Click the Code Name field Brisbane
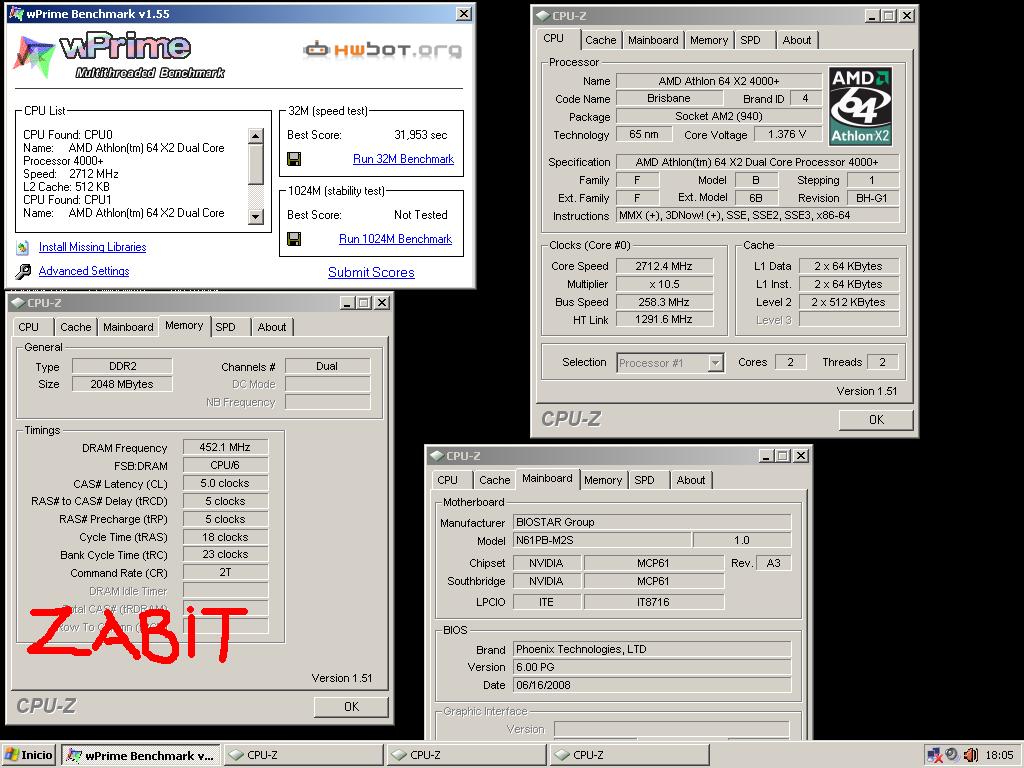1024x768 pixels. click(x=669, y=99)
